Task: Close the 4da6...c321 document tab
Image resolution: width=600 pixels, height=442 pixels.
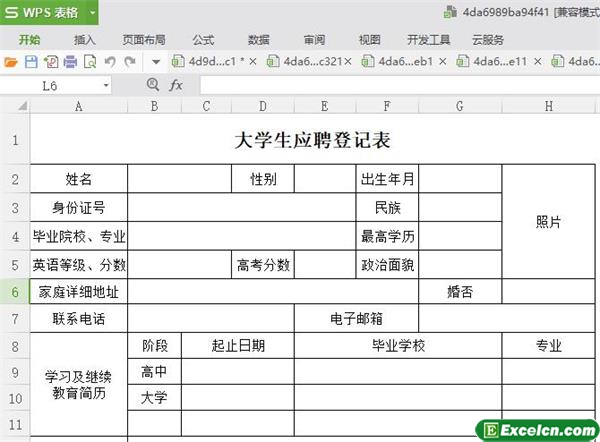Action: [x=348, y=62]
